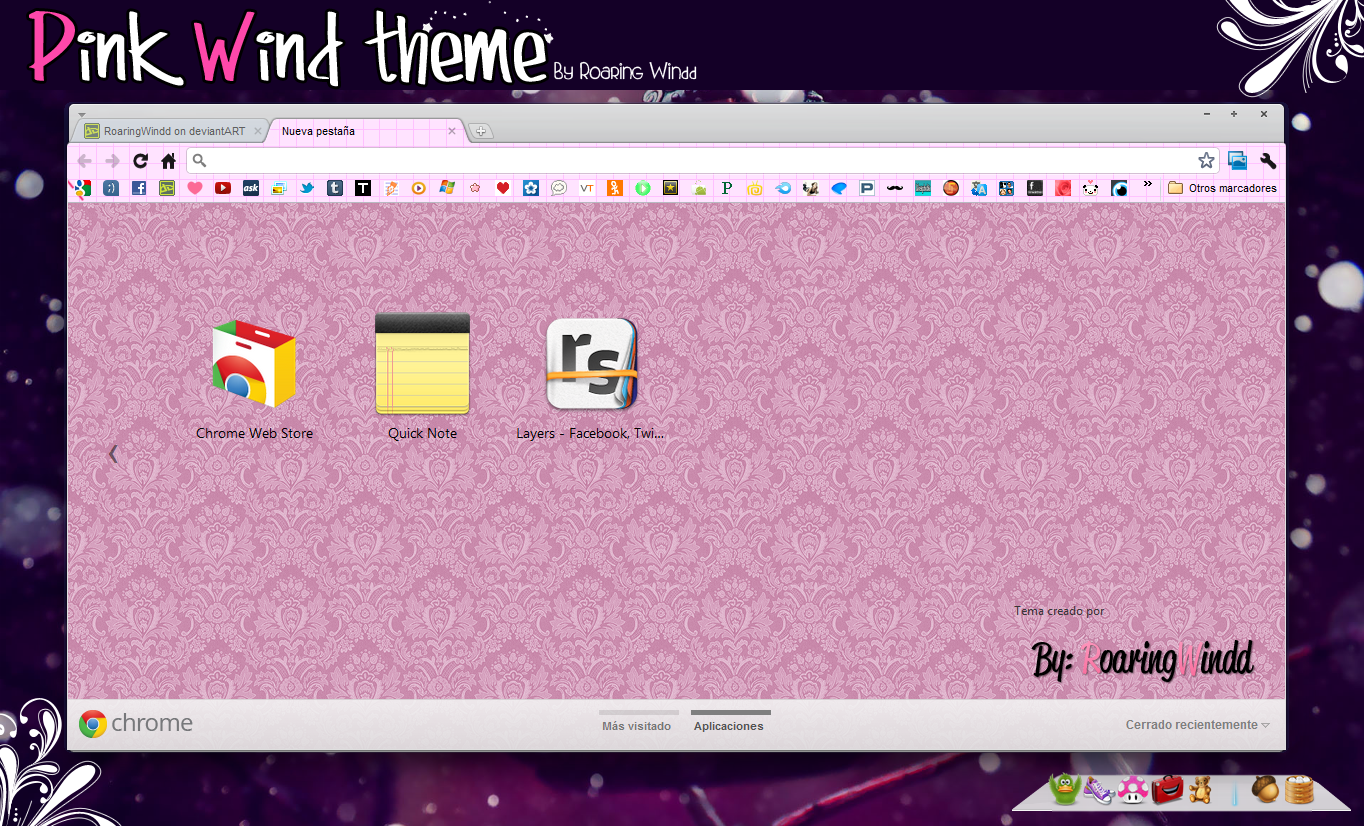The height and width of the screenshot is (826, 1364).
Task: Open the purple sneakers dock icon
Action: (x=1098, y=790)
